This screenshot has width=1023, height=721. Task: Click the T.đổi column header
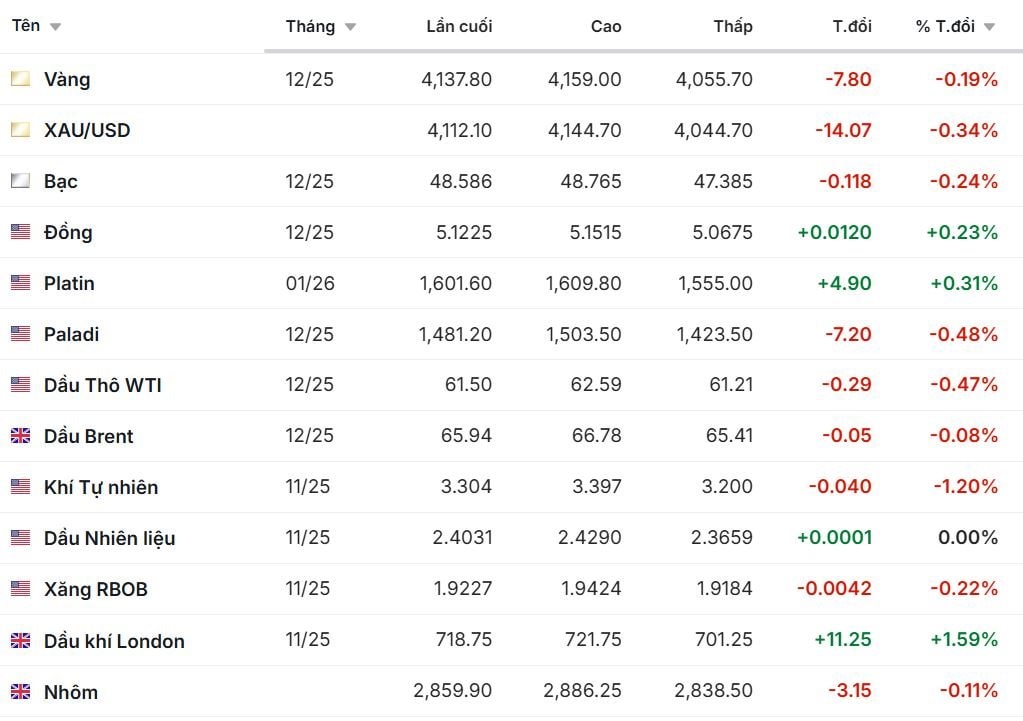(x=852, y=27)
